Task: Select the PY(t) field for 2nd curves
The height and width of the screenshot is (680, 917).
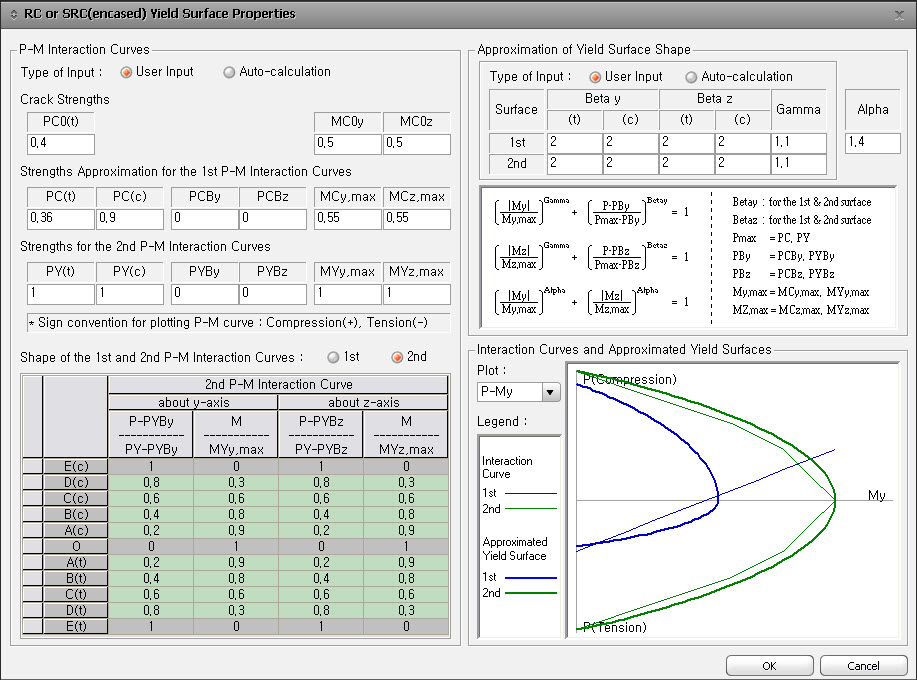Action: click(61, 294)
